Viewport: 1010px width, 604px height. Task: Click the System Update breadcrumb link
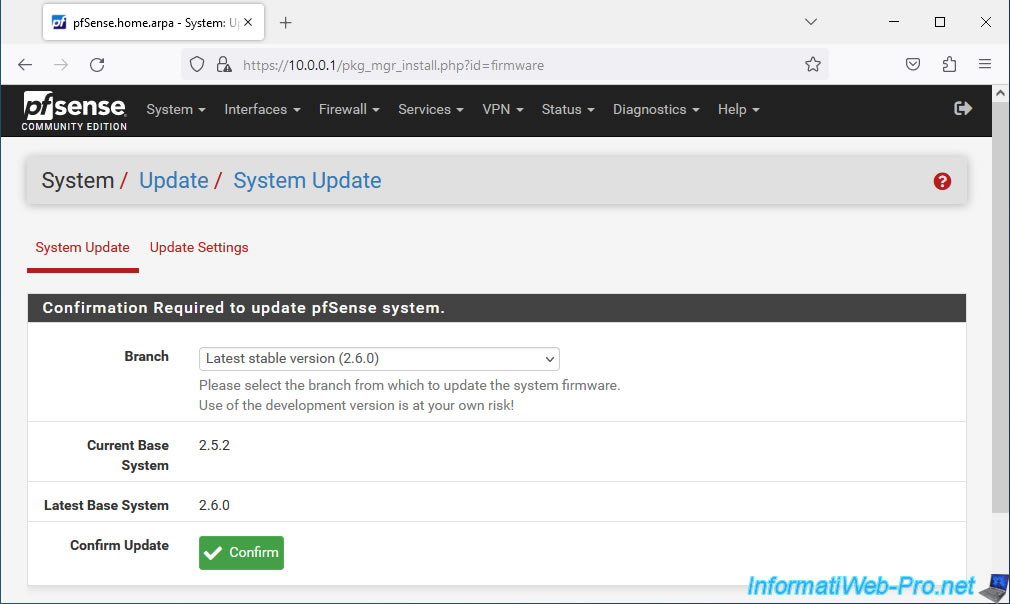(307, 181)
